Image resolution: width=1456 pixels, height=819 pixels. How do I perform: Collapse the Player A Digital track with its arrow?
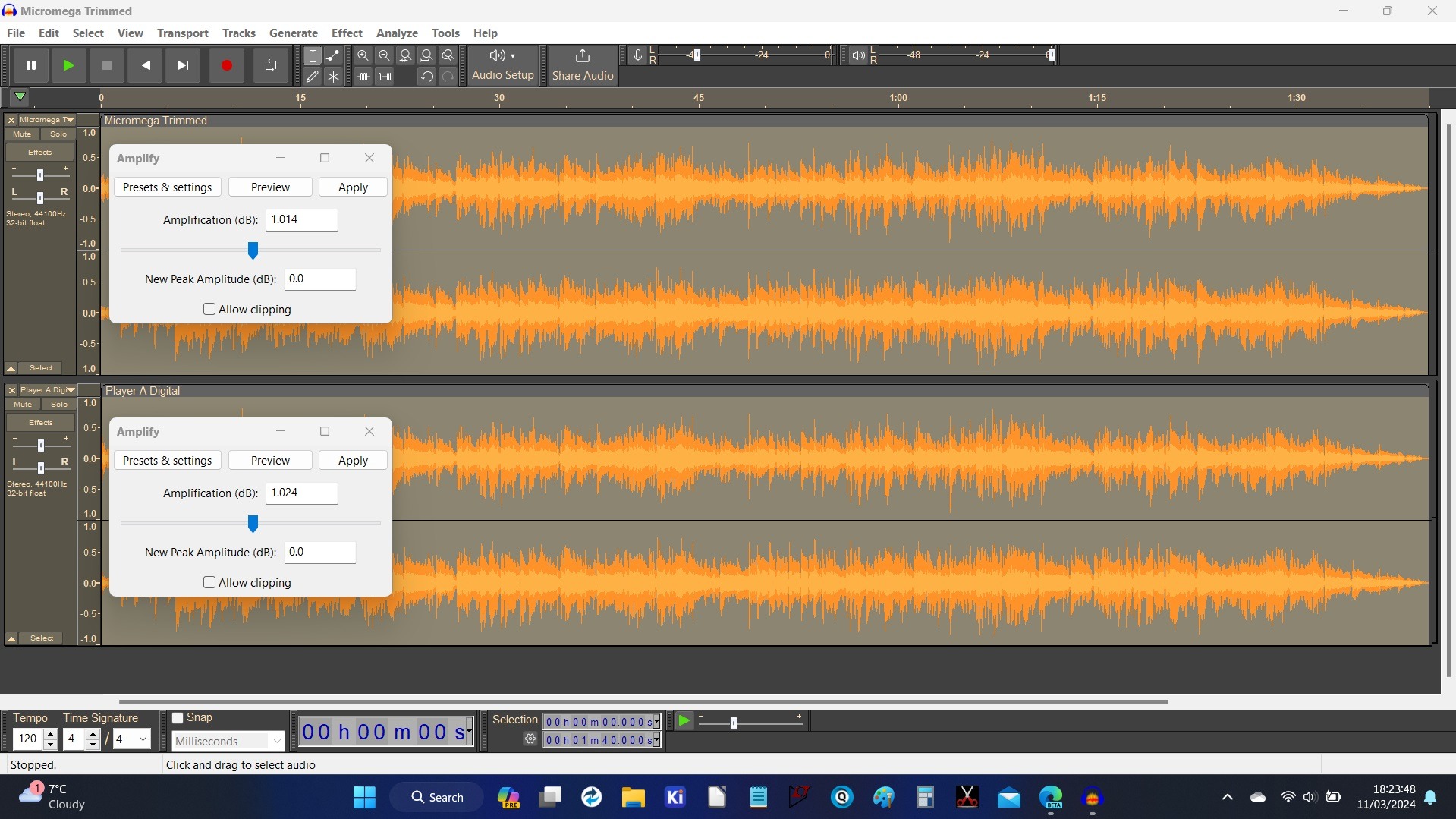click(11, 638)
